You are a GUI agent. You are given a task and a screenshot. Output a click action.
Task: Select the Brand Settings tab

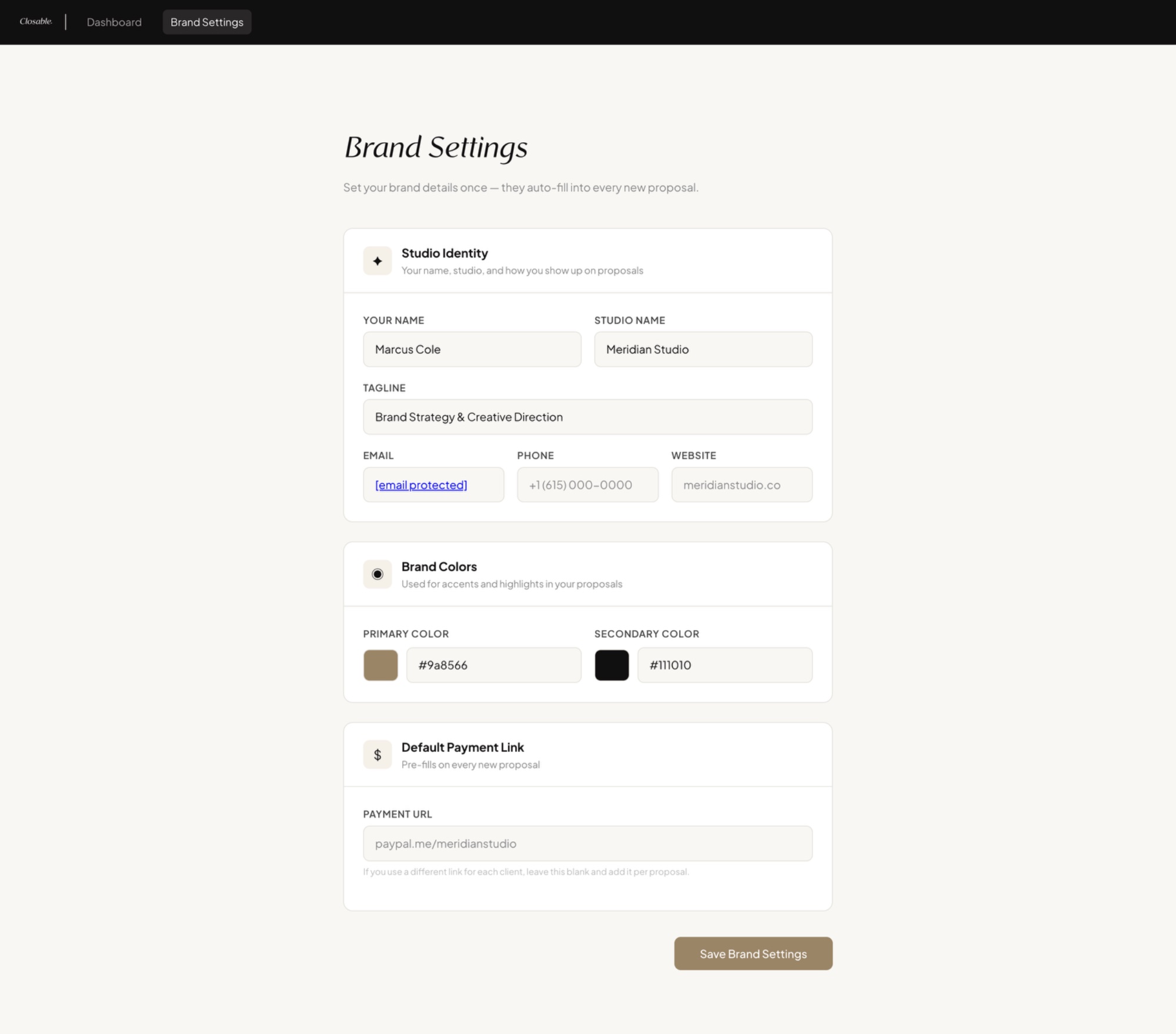[207, 22]
